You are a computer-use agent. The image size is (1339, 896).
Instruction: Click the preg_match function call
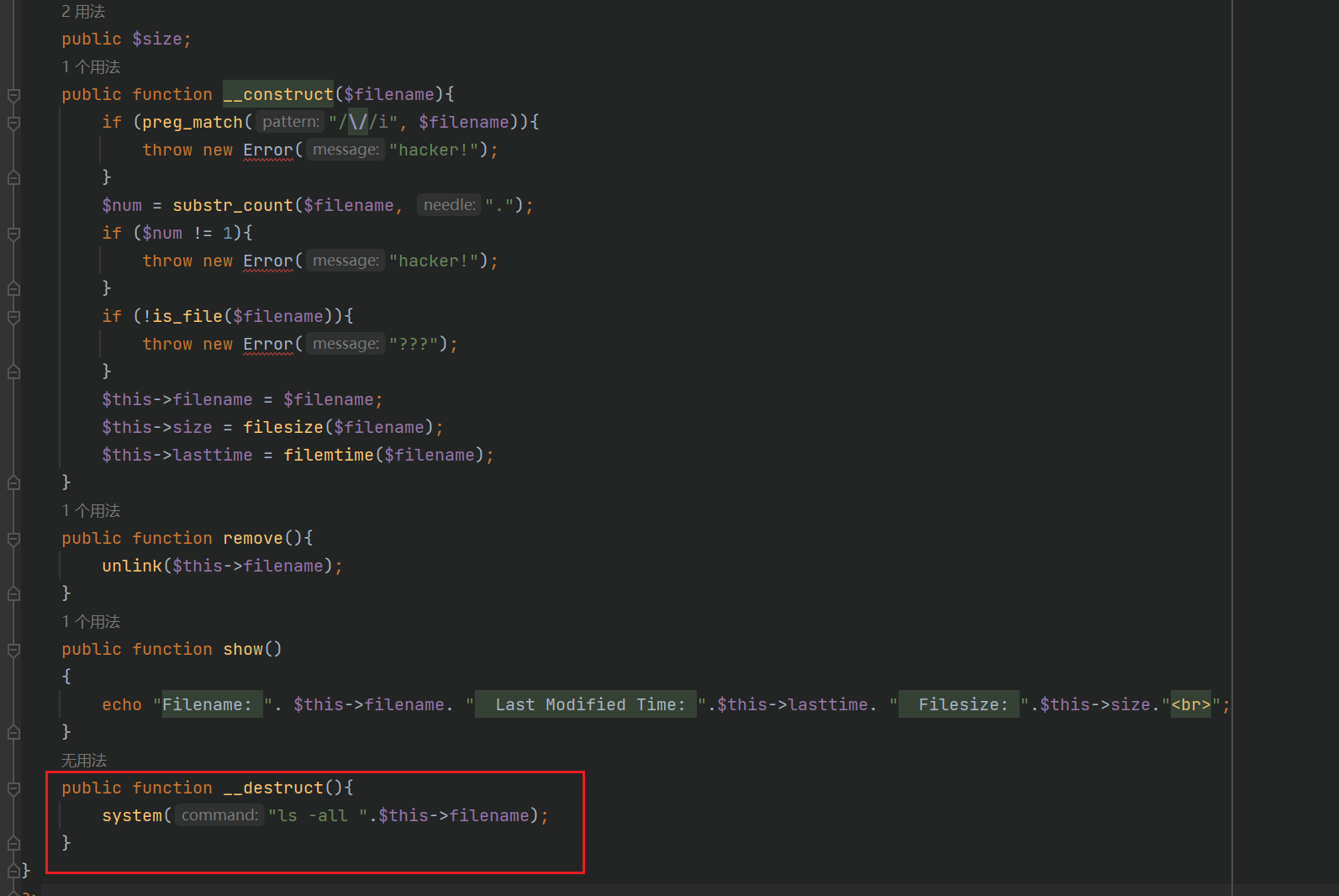(192, 123)
